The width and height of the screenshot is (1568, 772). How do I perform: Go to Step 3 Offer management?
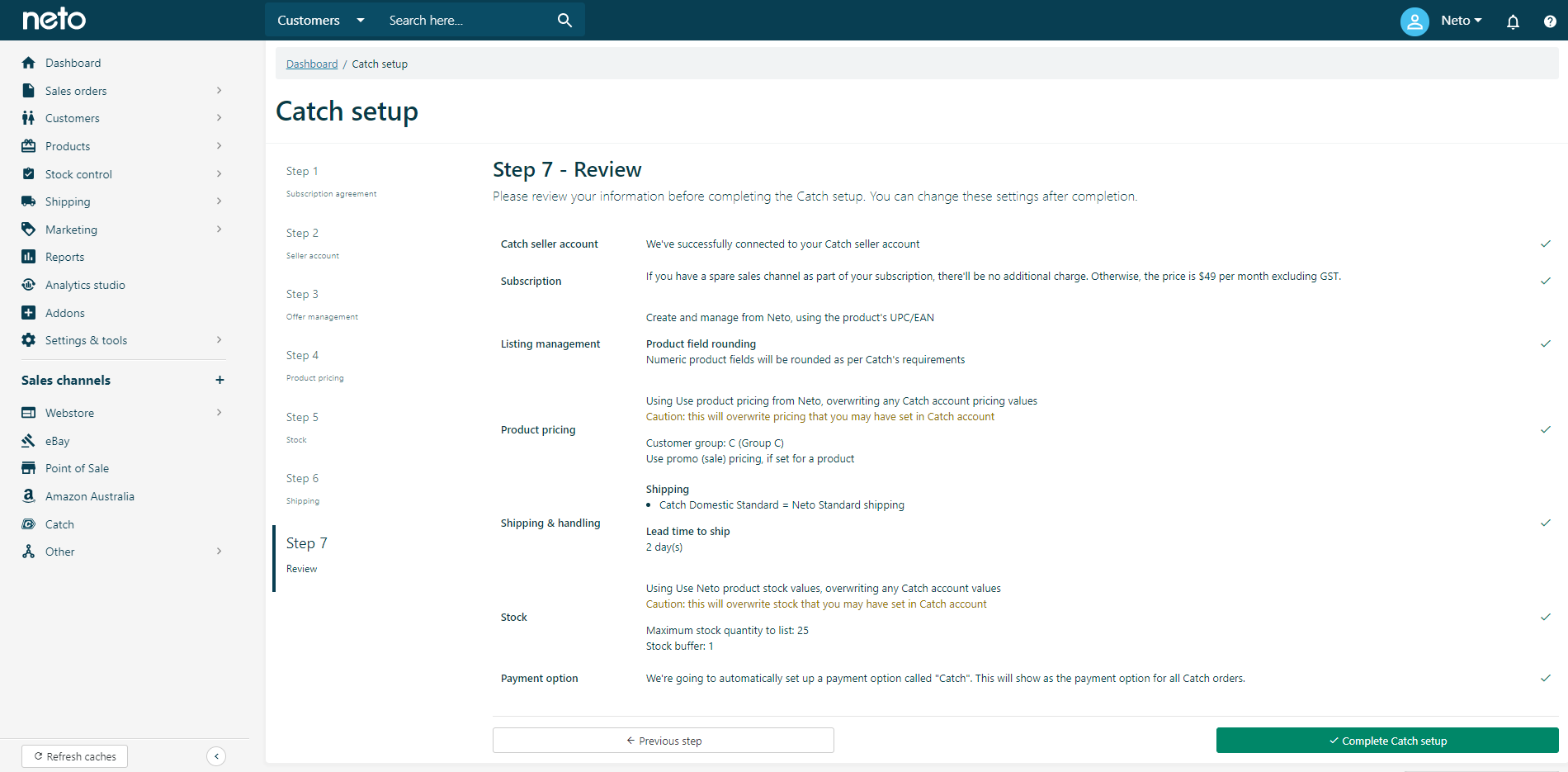pyautogui.click(x=322, y=305)
